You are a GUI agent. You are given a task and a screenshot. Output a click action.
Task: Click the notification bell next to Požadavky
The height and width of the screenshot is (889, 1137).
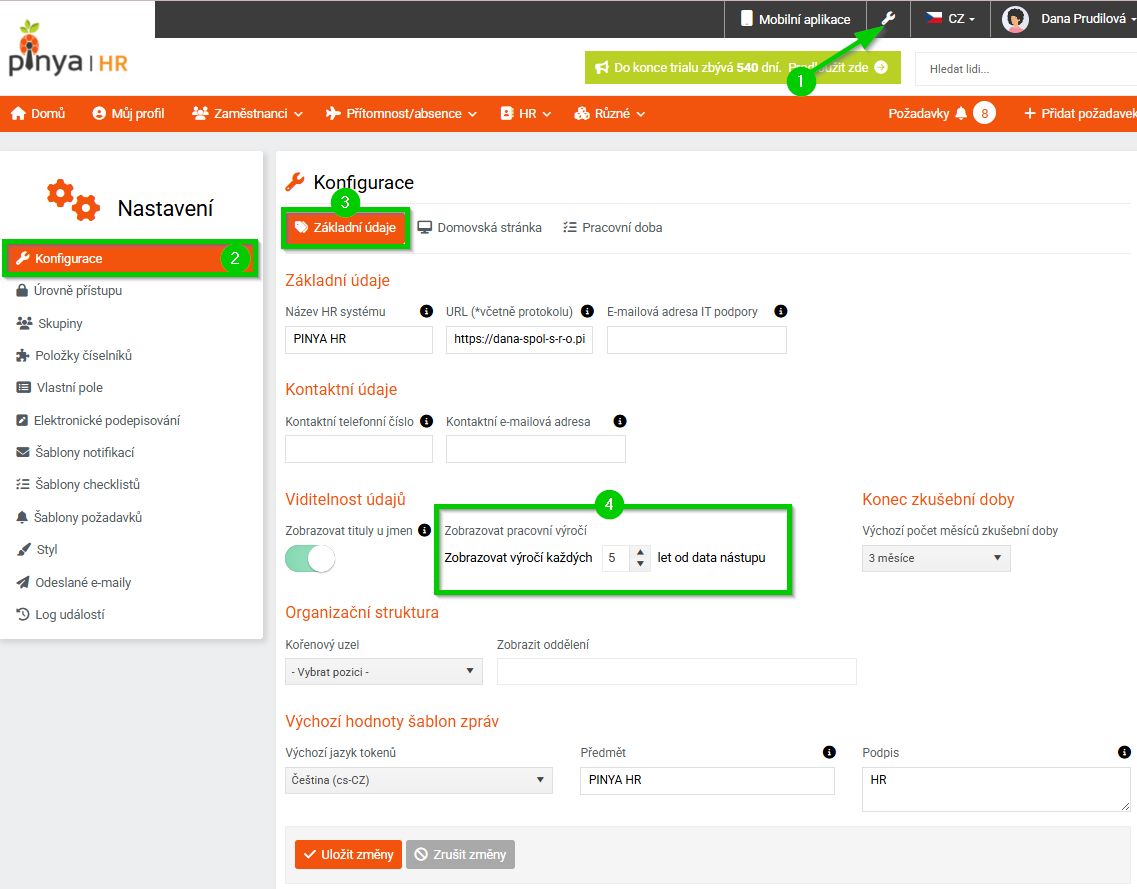point(961,113)
